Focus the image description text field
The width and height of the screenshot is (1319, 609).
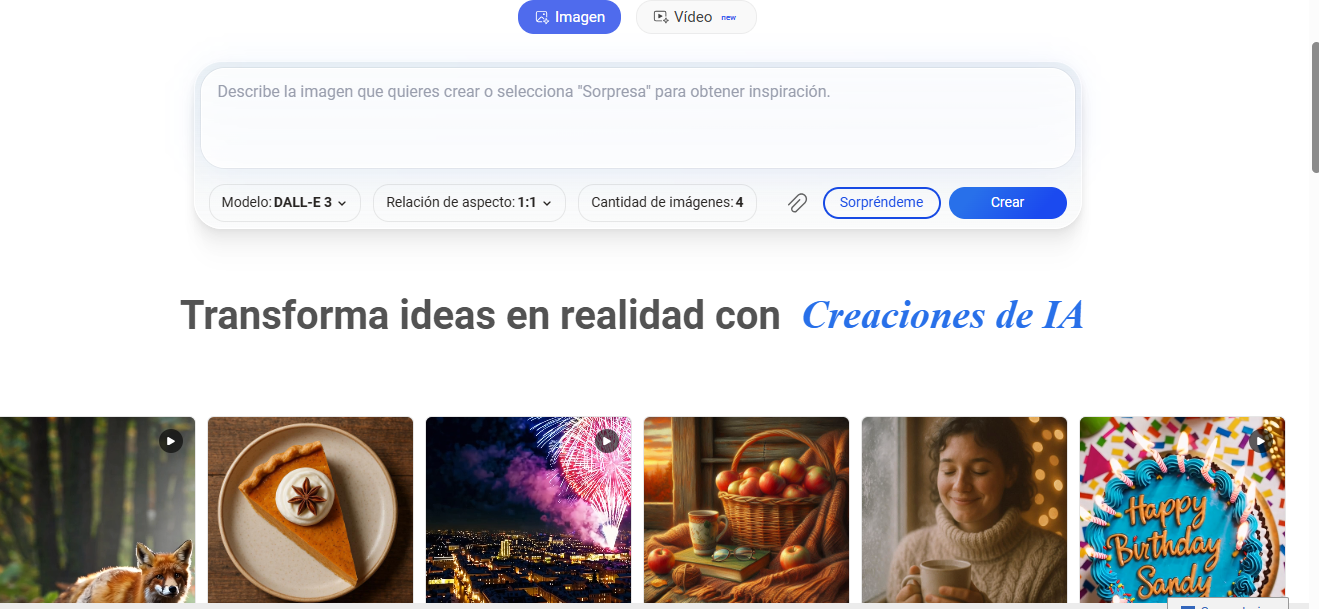pos(638,118)
